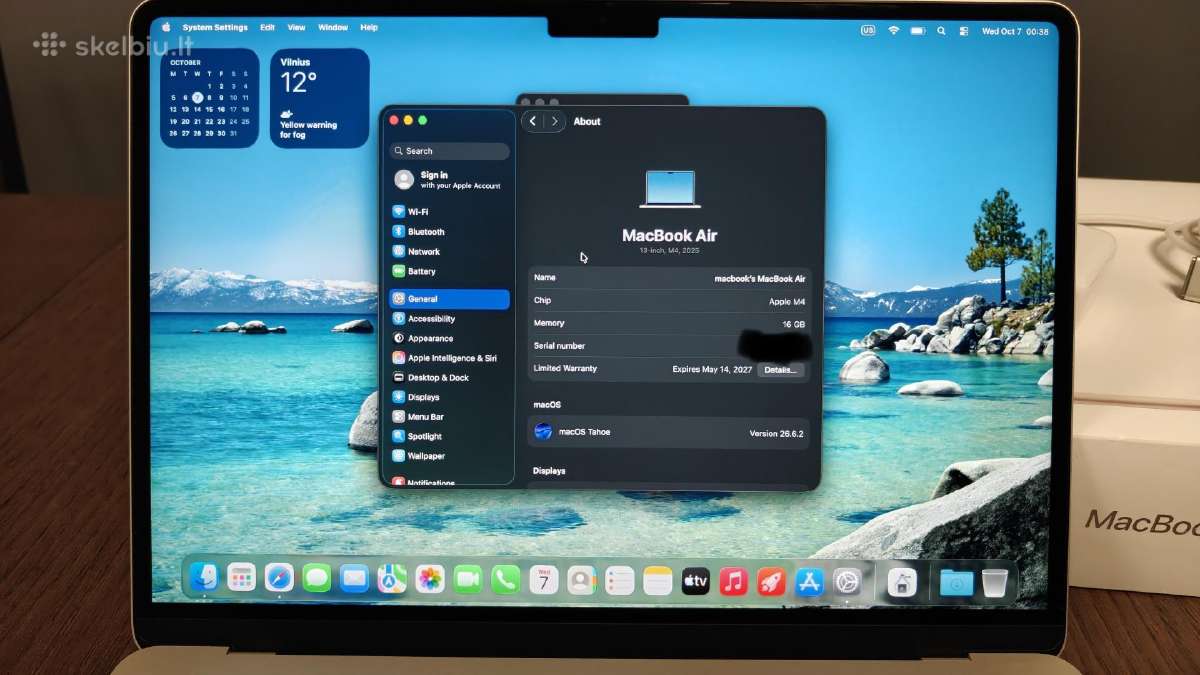This screenshot has height=675, width=1200.
Task: Click the Wed Oct 7 date and time
Action: (x=1015, y=32)
